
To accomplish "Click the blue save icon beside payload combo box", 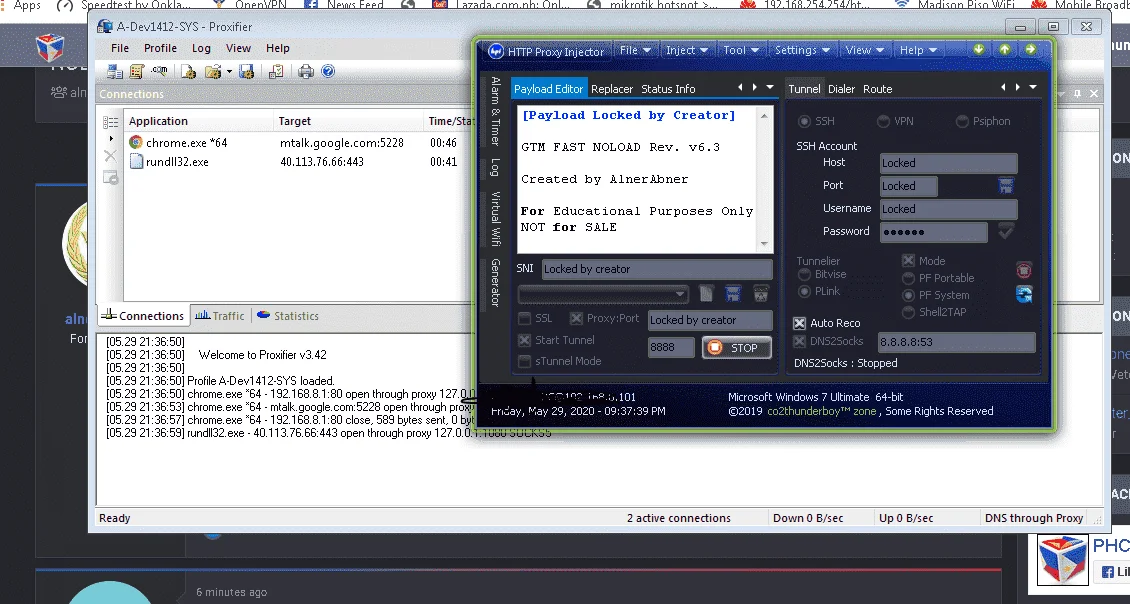I will tap(733, 293).
